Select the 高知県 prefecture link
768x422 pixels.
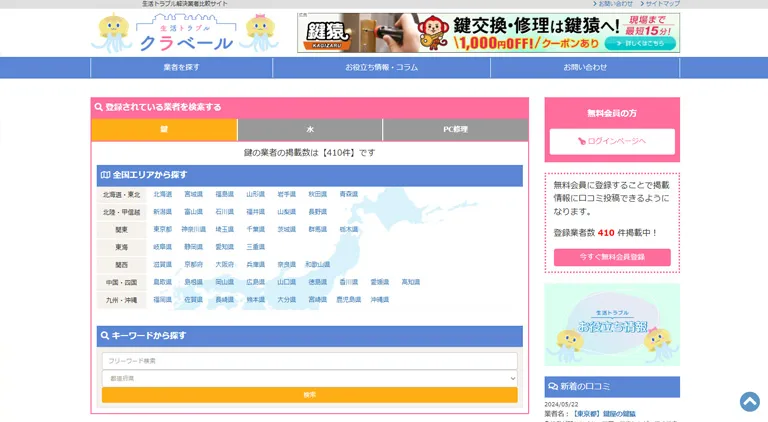[410, 282]
